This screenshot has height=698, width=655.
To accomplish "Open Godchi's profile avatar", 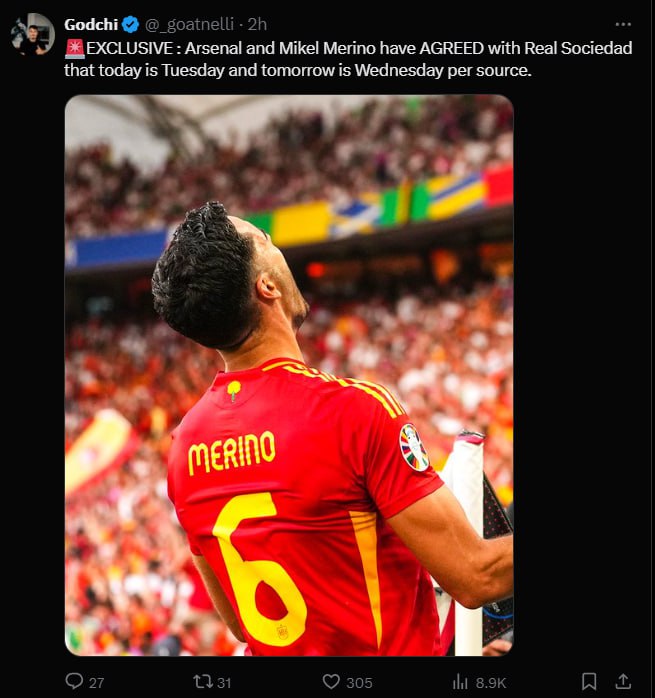I will 33,34.
